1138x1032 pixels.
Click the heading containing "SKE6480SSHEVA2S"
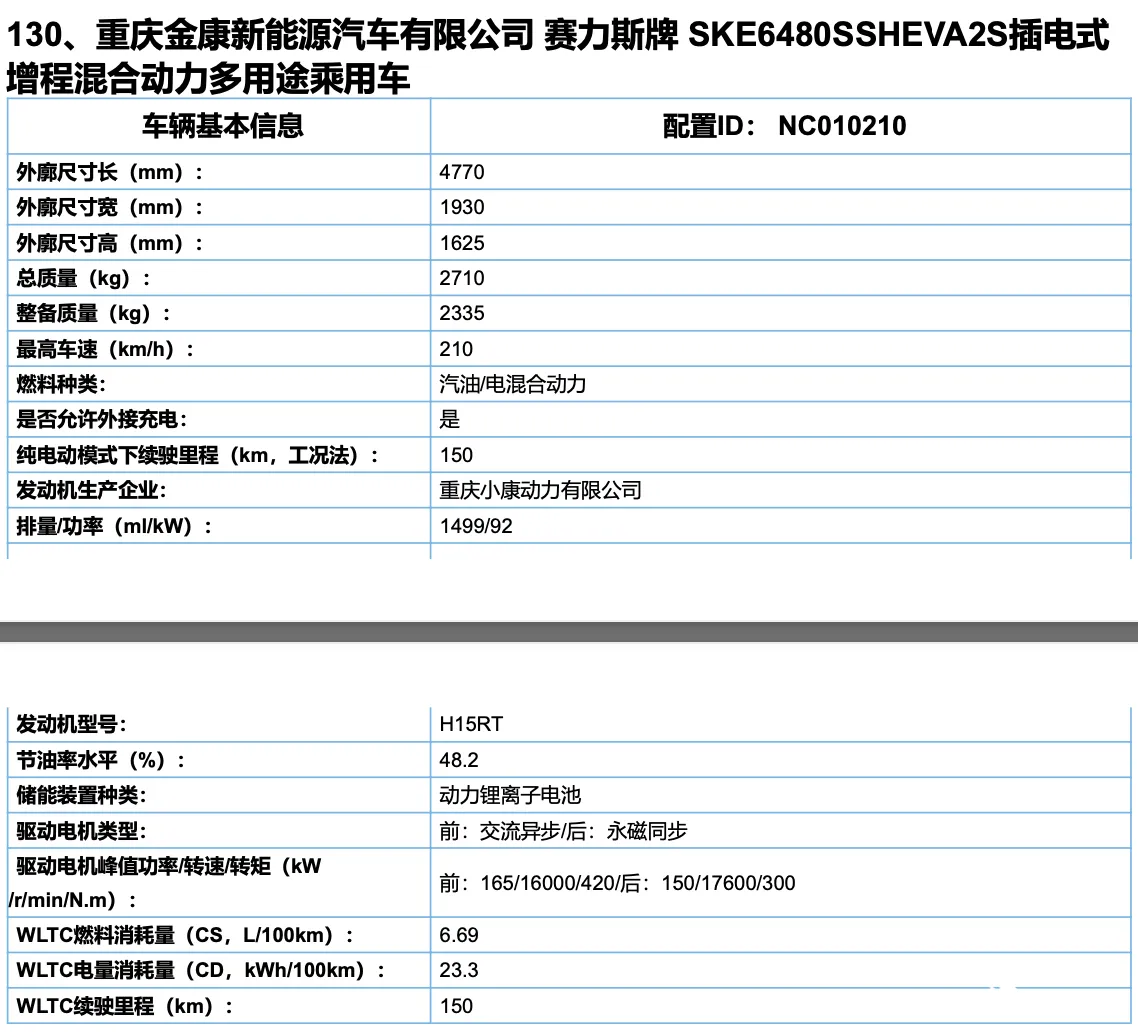click(x=557, y=57)
